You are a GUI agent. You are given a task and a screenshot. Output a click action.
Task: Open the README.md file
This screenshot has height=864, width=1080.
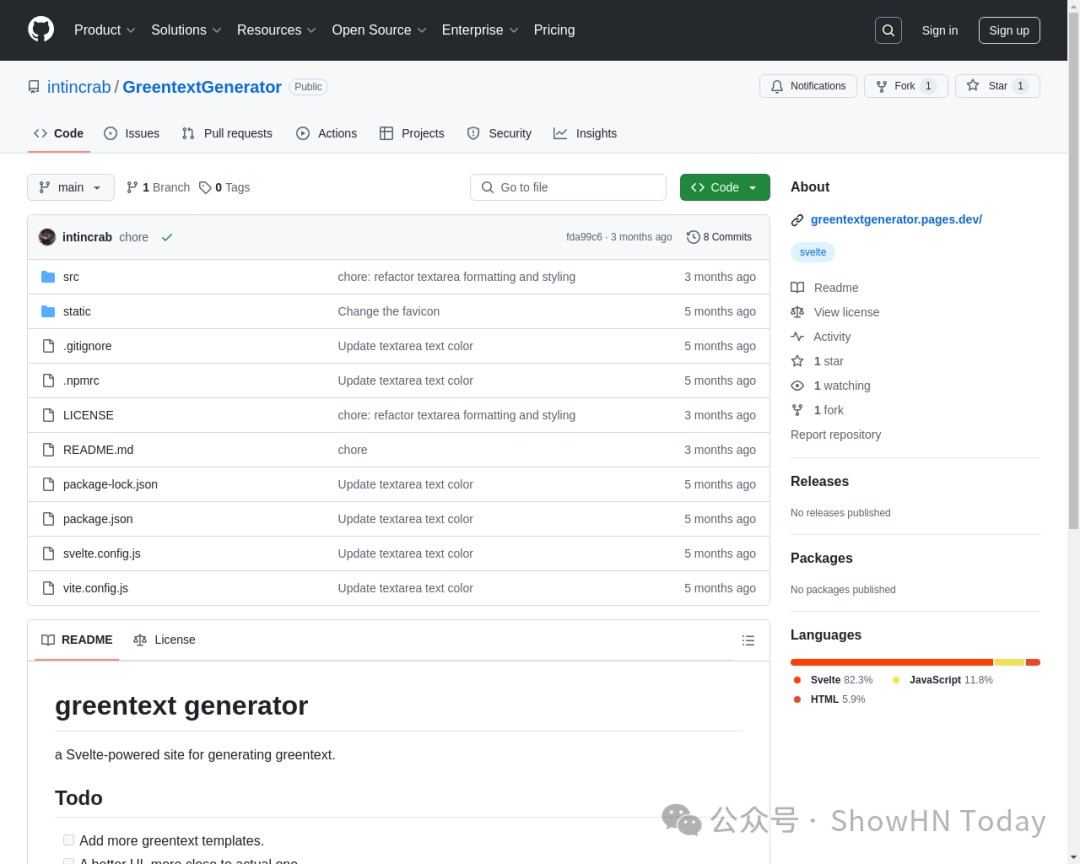(98, 450)
